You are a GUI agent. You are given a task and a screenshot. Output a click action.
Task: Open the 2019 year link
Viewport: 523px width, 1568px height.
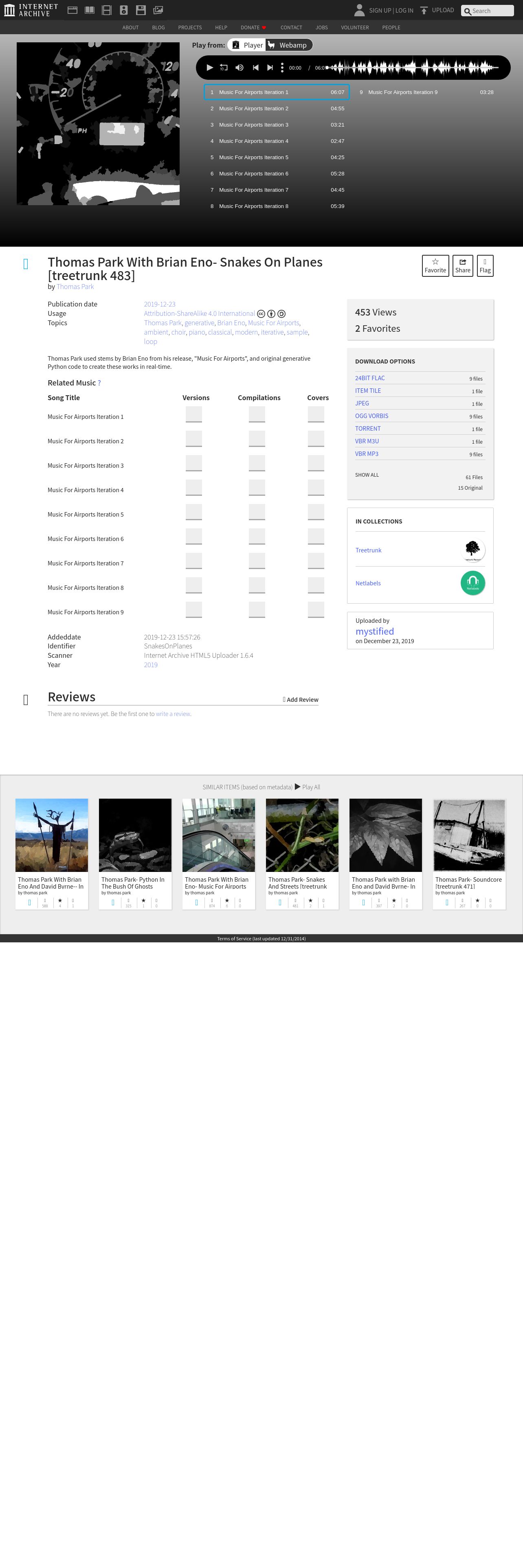click(150, 665)
